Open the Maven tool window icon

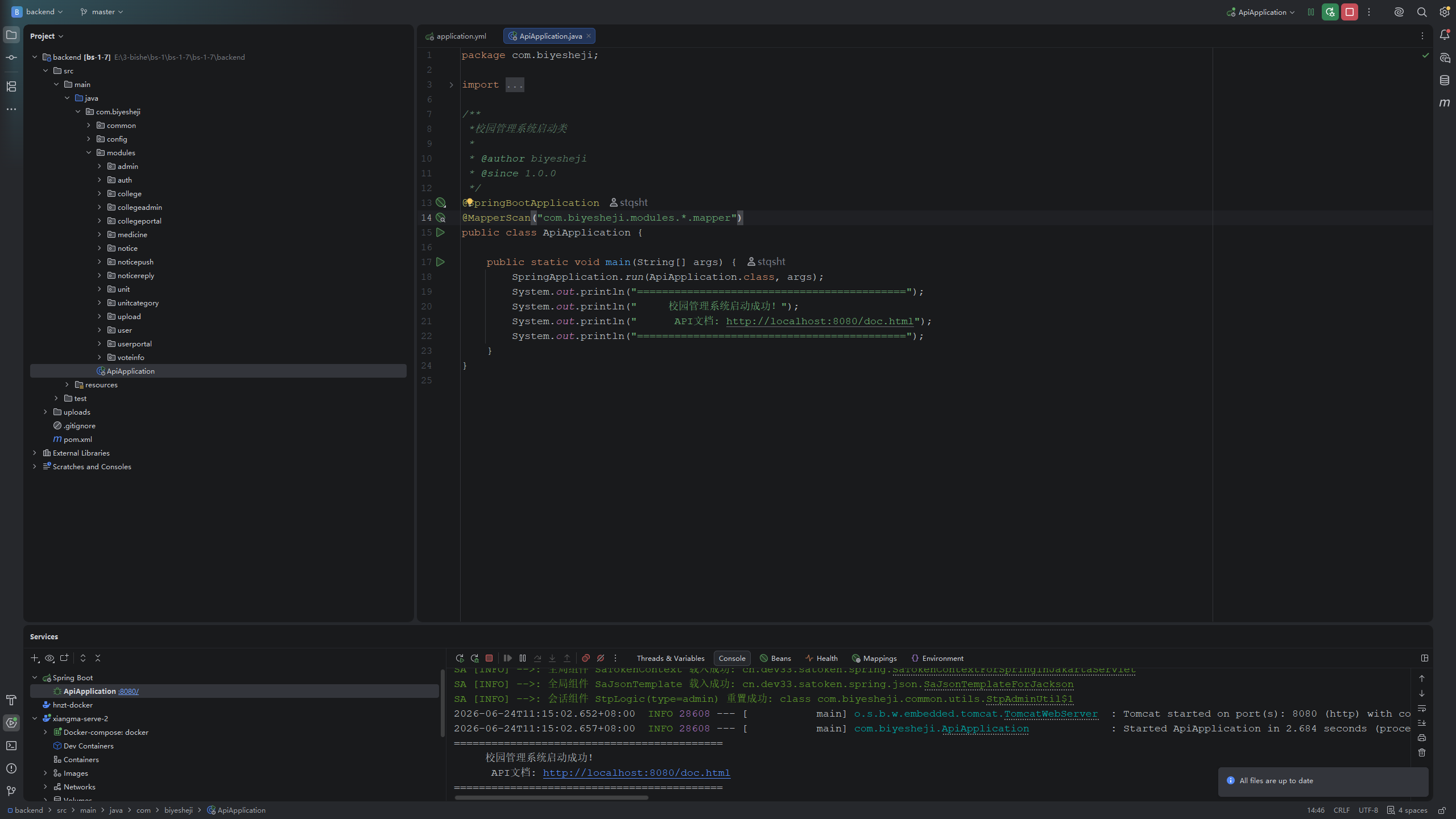click(1445, 103)
